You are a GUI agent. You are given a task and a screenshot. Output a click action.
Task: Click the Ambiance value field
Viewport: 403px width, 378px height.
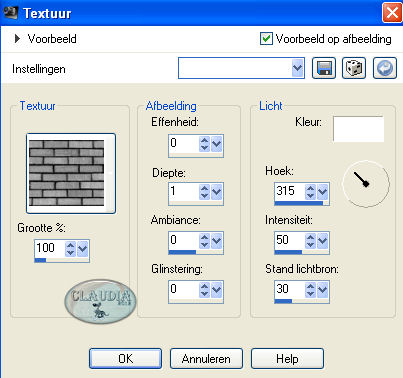[183, 241]
